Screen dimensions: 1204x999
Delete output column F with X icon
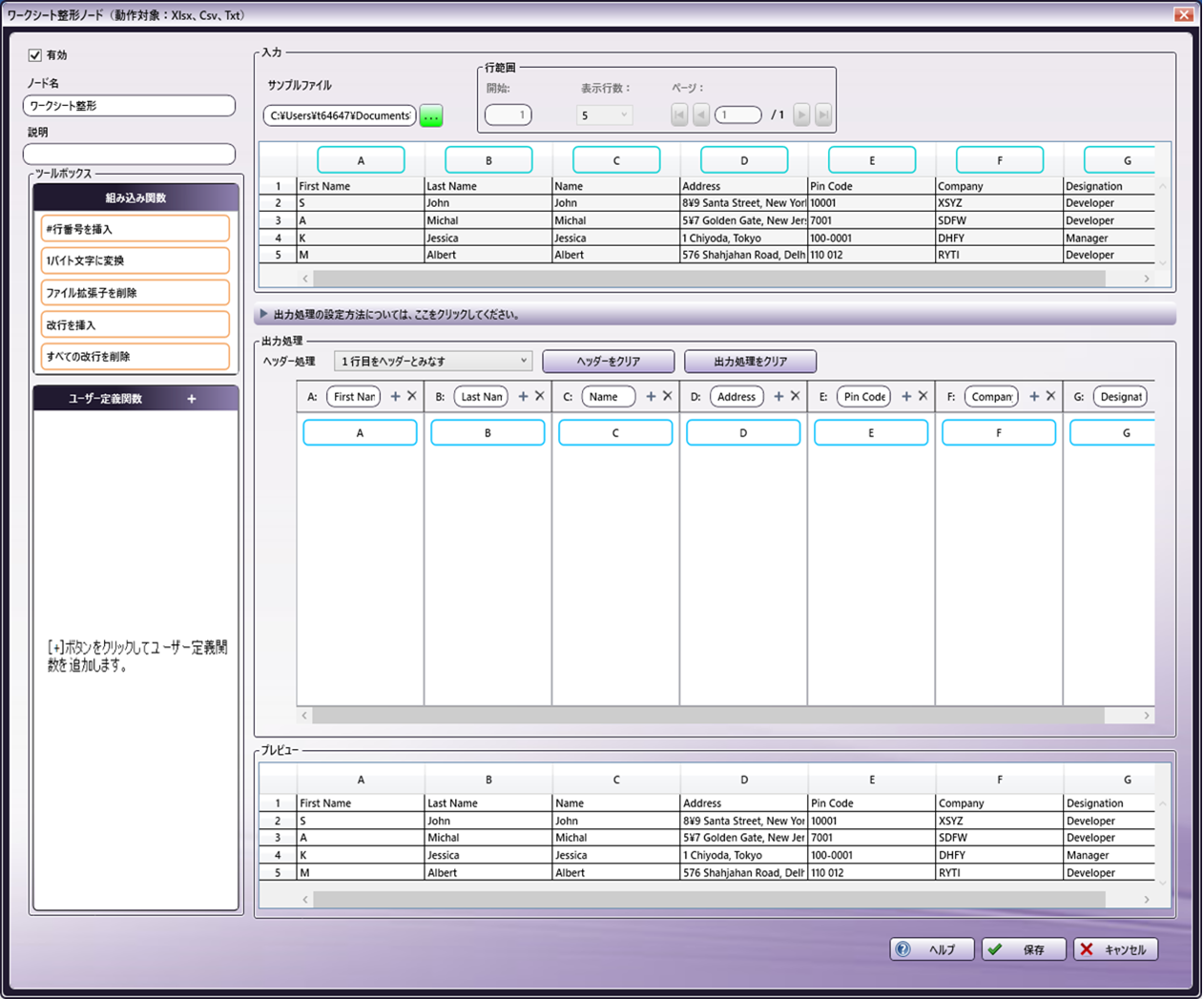pyautogui.click(x=1051, y=396)
